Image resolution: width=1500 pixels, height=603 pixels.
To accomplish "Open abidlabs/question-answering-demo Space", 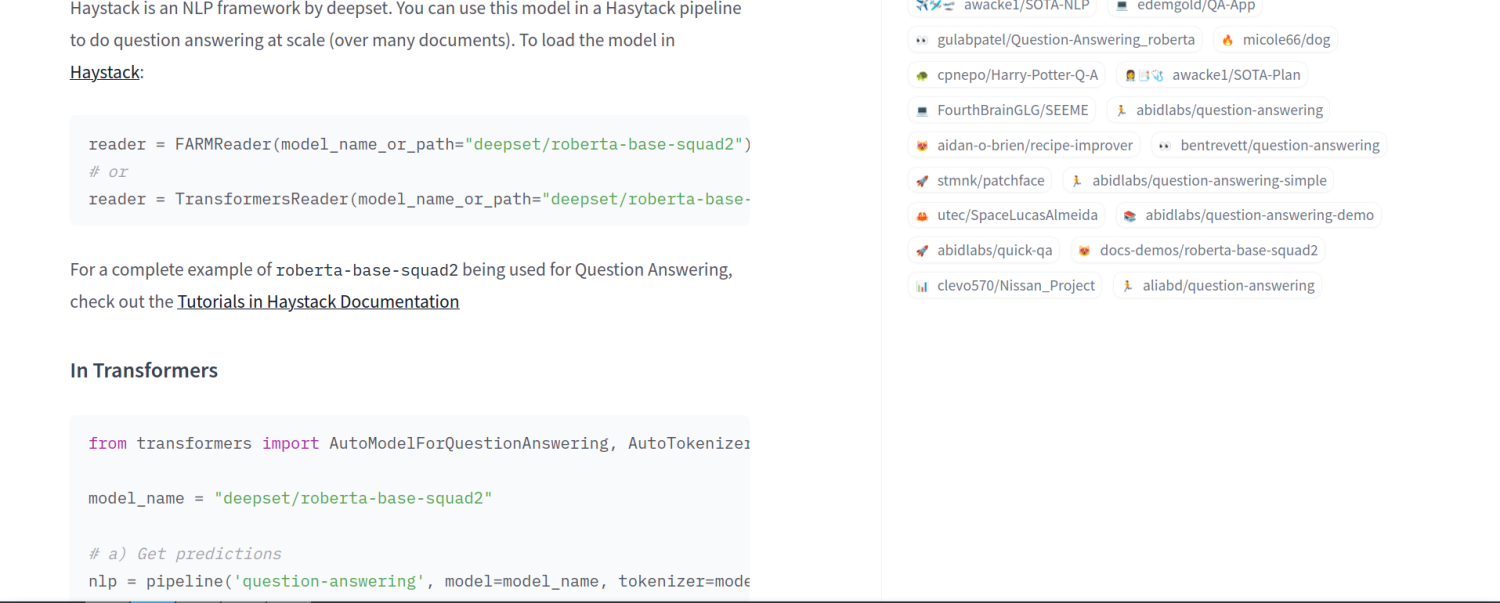I will [x=1249, y=215].
